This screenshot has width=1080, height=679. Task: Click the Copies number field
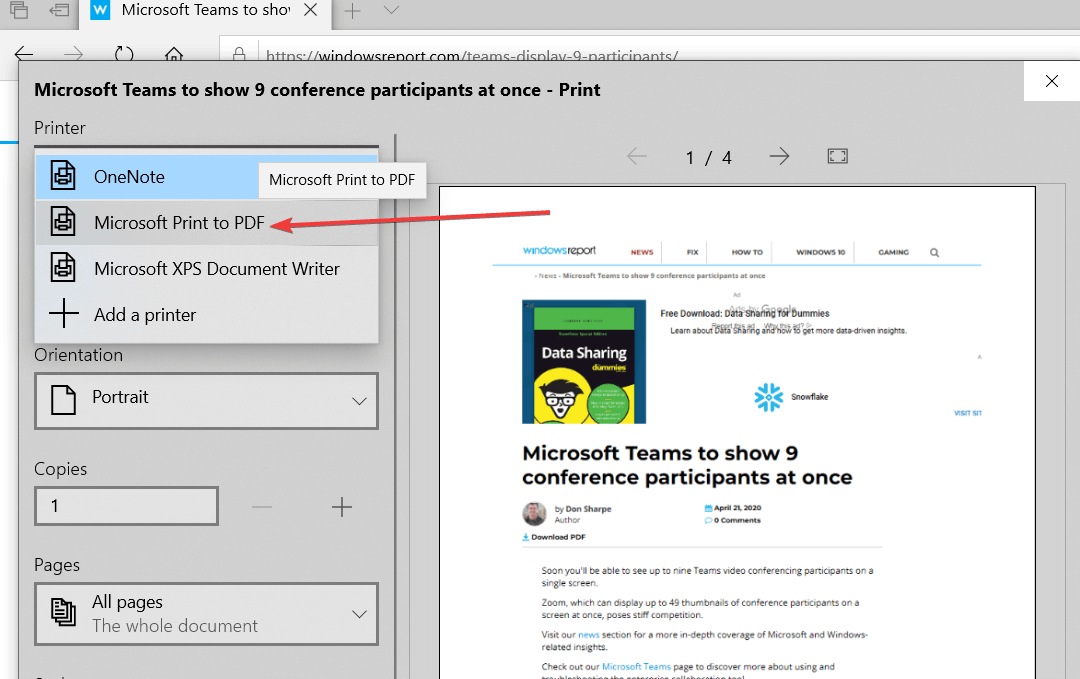click(x=127, y=506)
